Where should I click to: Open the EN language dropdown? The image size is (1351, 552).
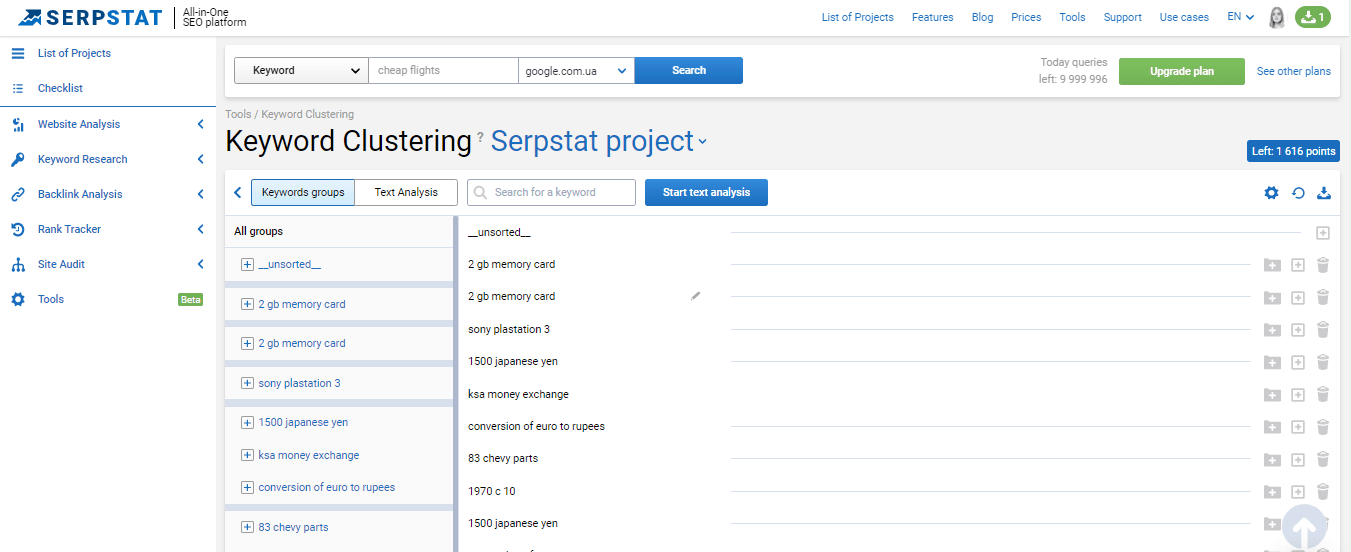(1241, 17)
